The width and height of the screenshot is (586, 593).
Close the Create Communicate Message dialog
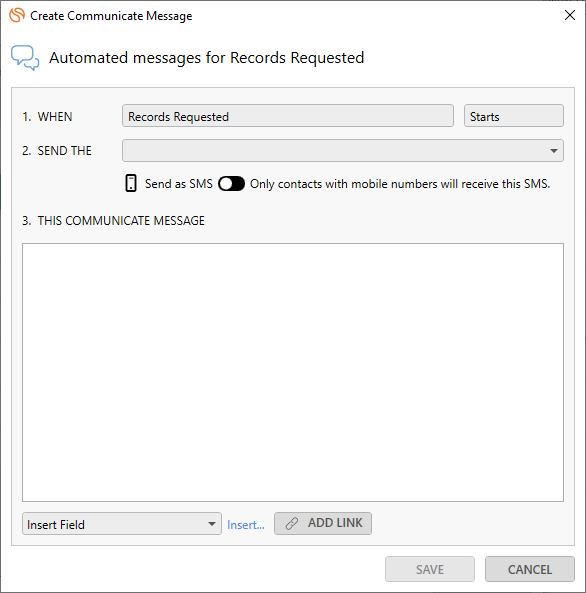pos(570,16)
